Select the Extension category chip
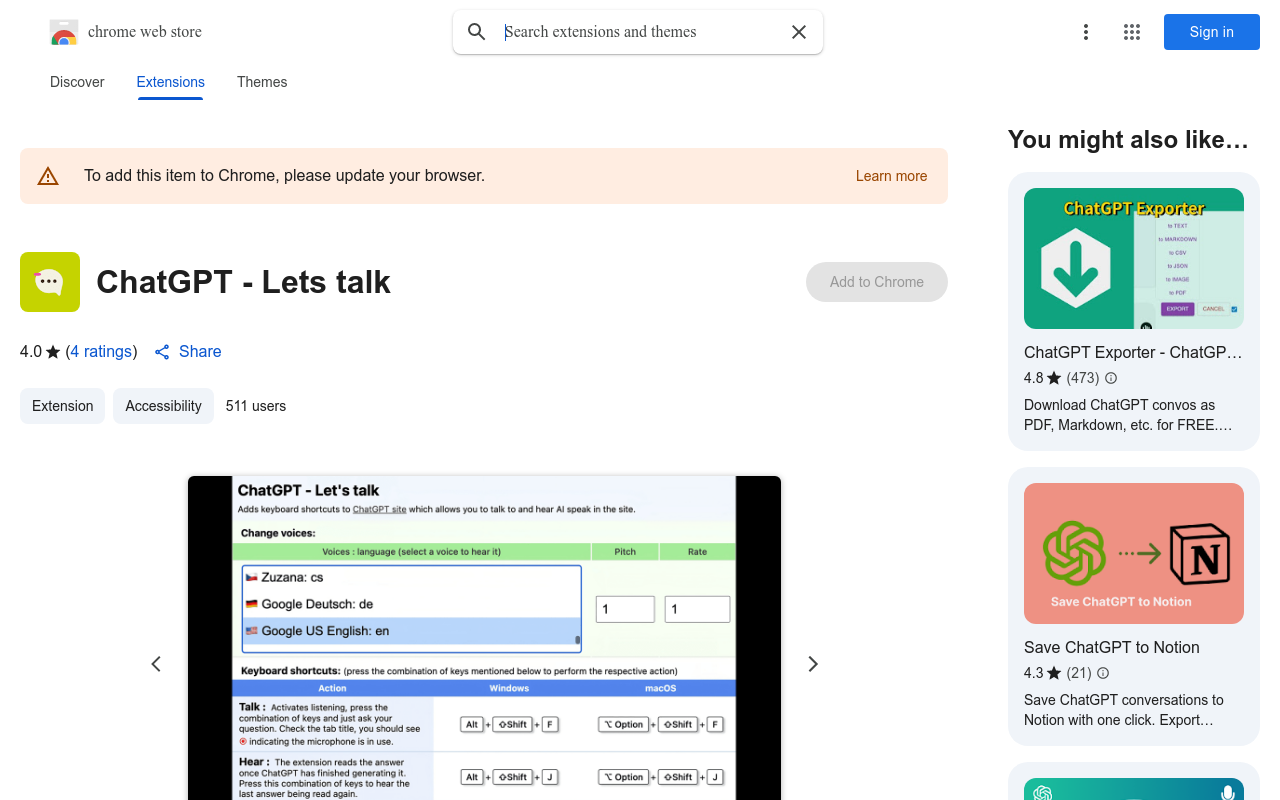Screen dimensions: 1280x800 [x=62, y=406]
